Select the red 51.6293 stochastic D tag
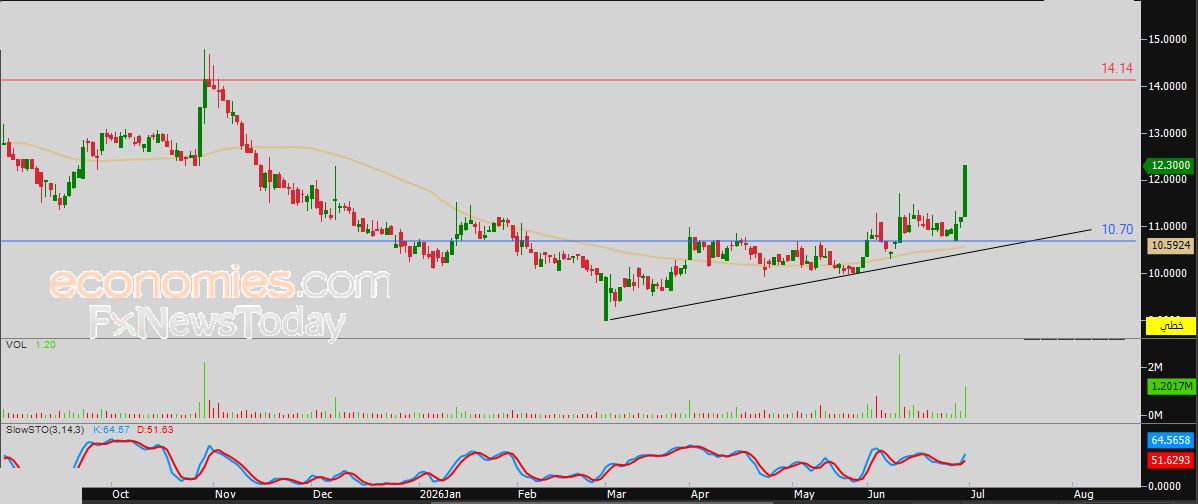The height and width of the screenshot is (504, 1198). [x=1170, y=460]
